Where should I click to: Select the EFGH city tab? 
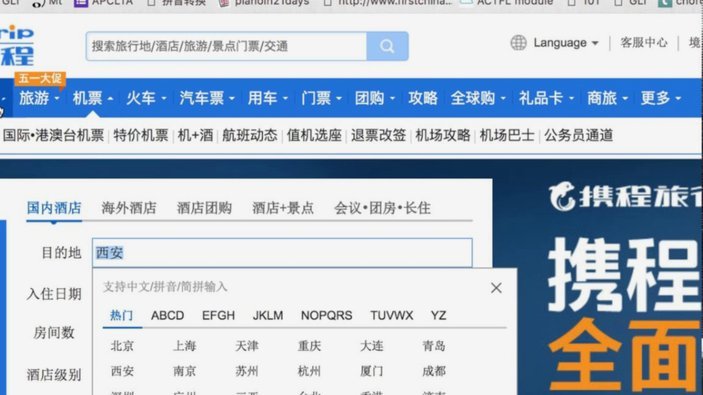tap(218, 315)
